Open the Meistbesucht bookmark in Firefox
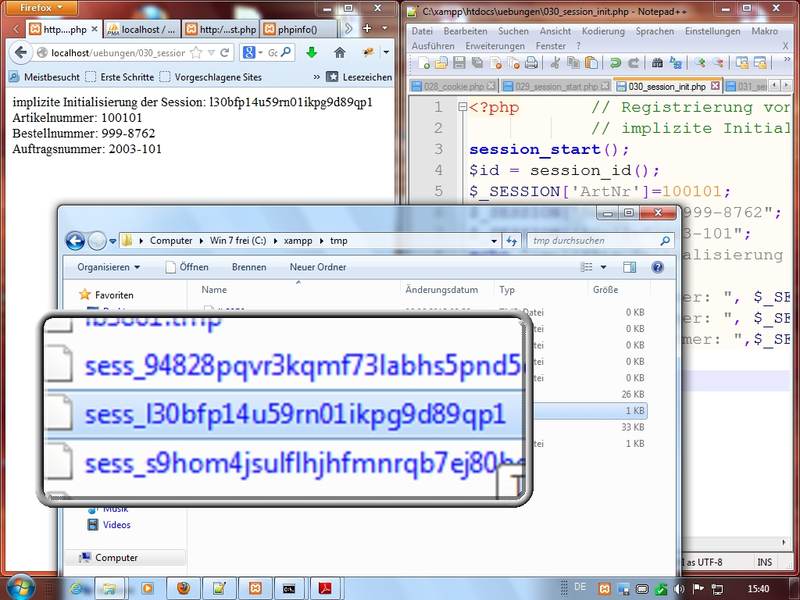Screen dimensions: 800x600 pos(44,77)
